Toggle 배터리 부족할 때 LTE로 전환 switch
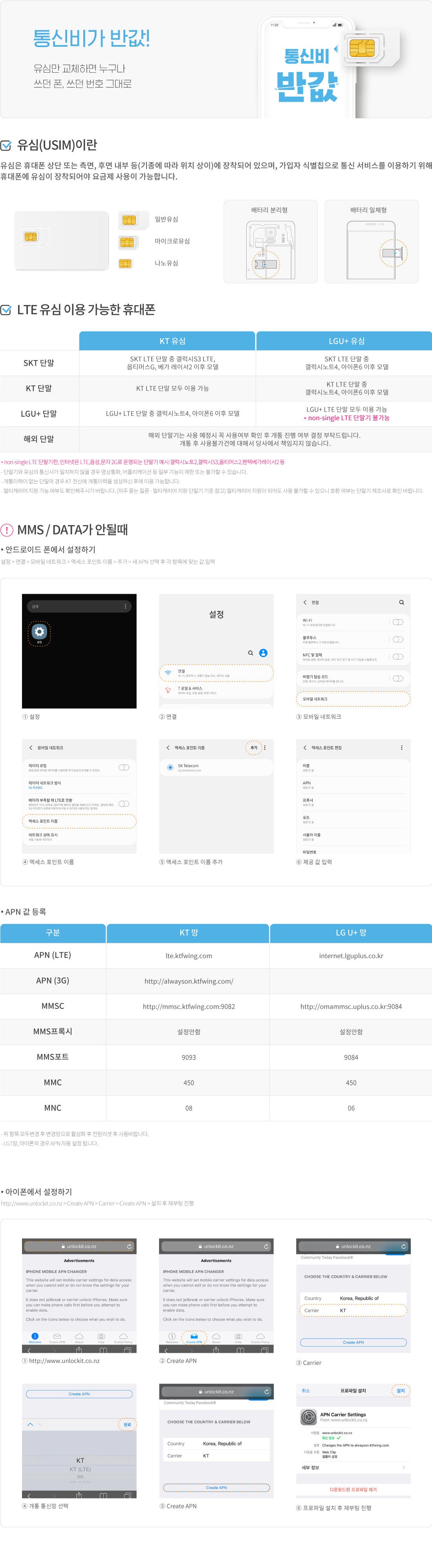 point(124,803)
